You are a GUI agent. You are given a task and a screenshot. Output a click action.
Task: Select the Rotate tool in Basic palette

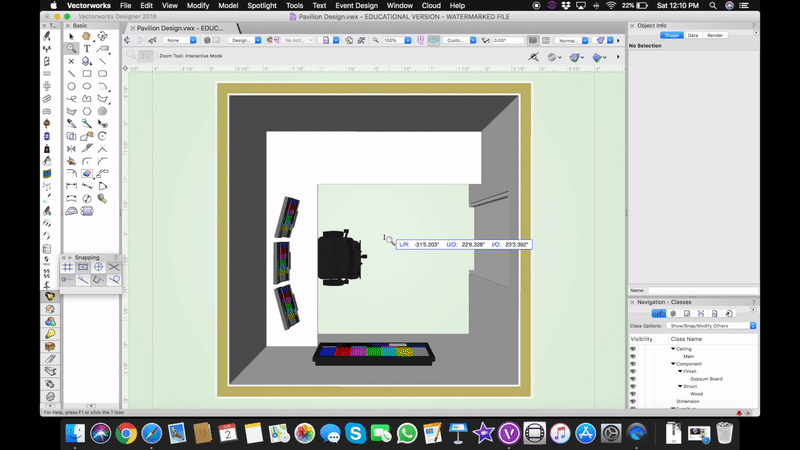(103, 136)
